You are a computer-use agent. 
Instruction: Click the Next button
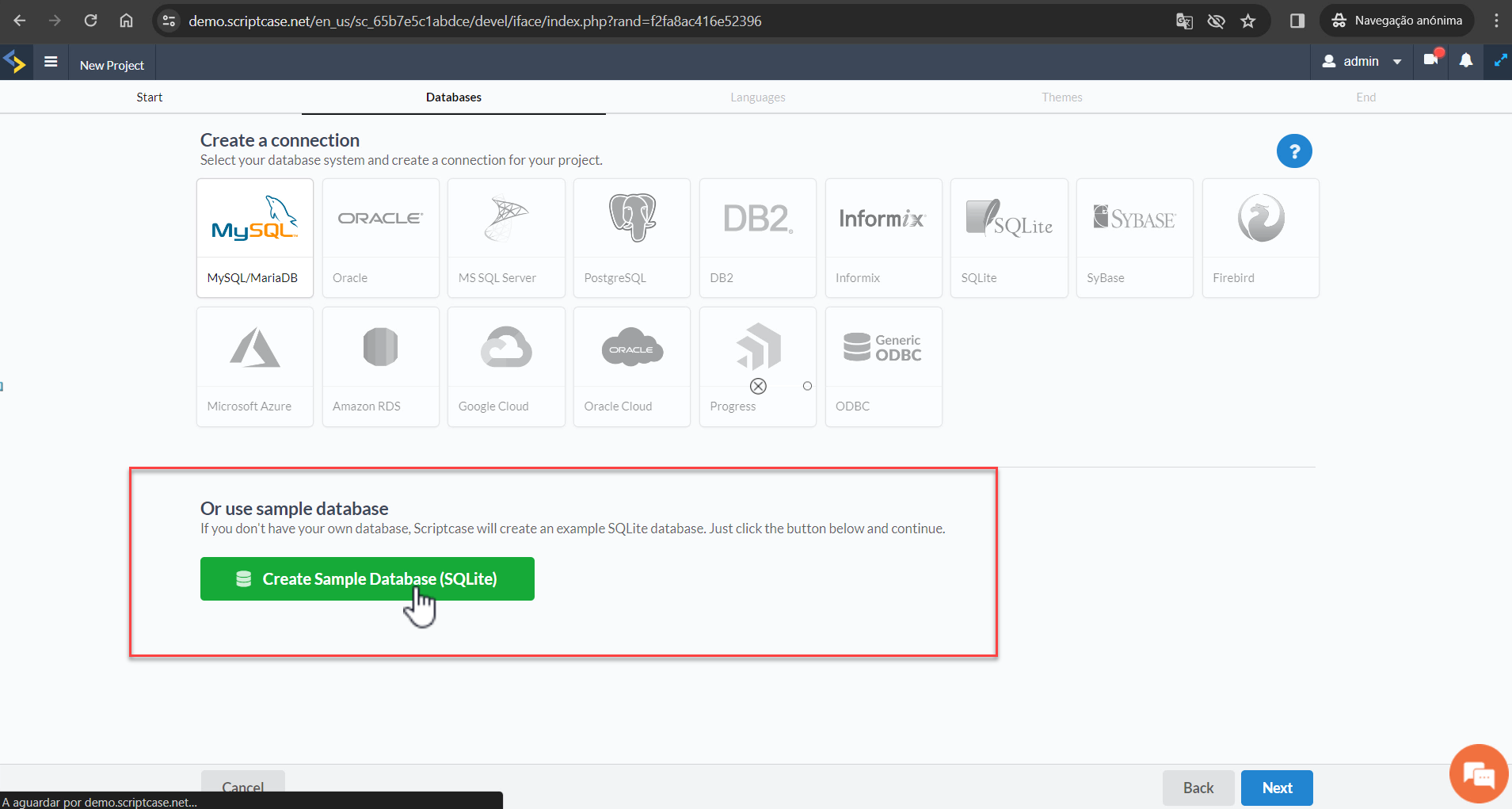click(1277, 788)
